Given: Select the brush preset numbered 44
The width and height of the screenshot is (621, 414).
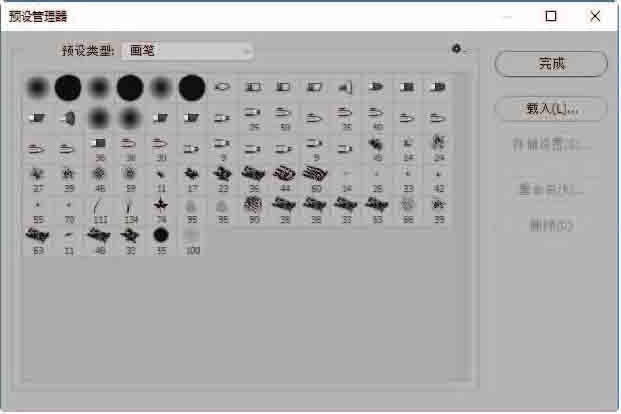Looking at the screenshot, I should click(284, 180).
